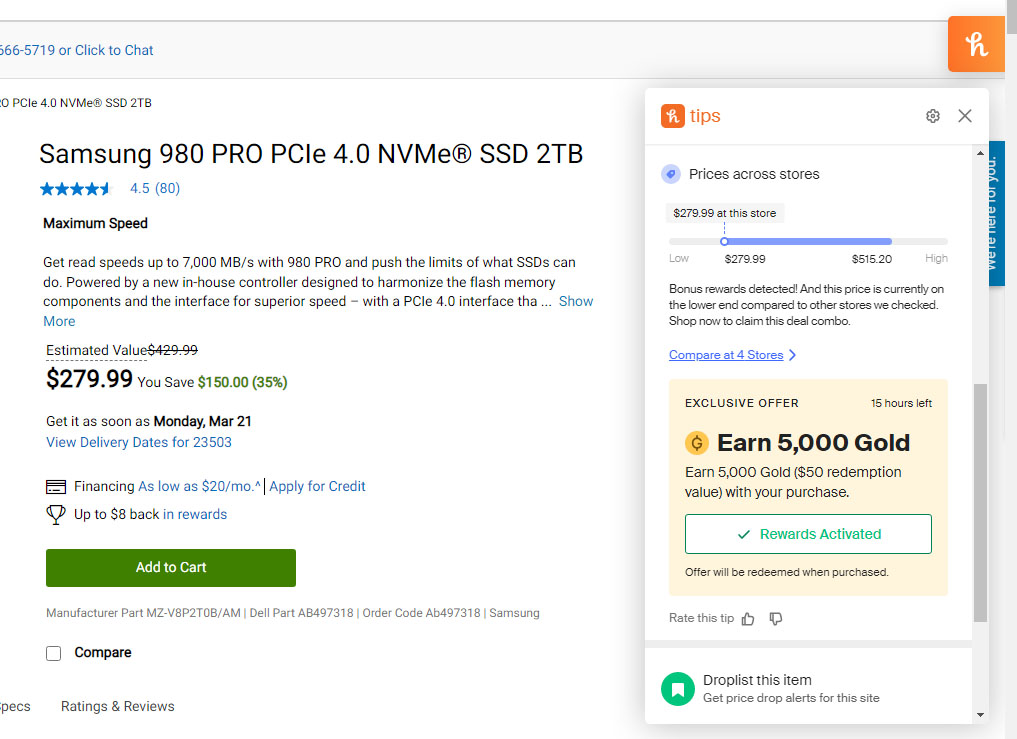Open the Ratings & Reviews tab
The image size is (1017, 739).
click(117, 706)
